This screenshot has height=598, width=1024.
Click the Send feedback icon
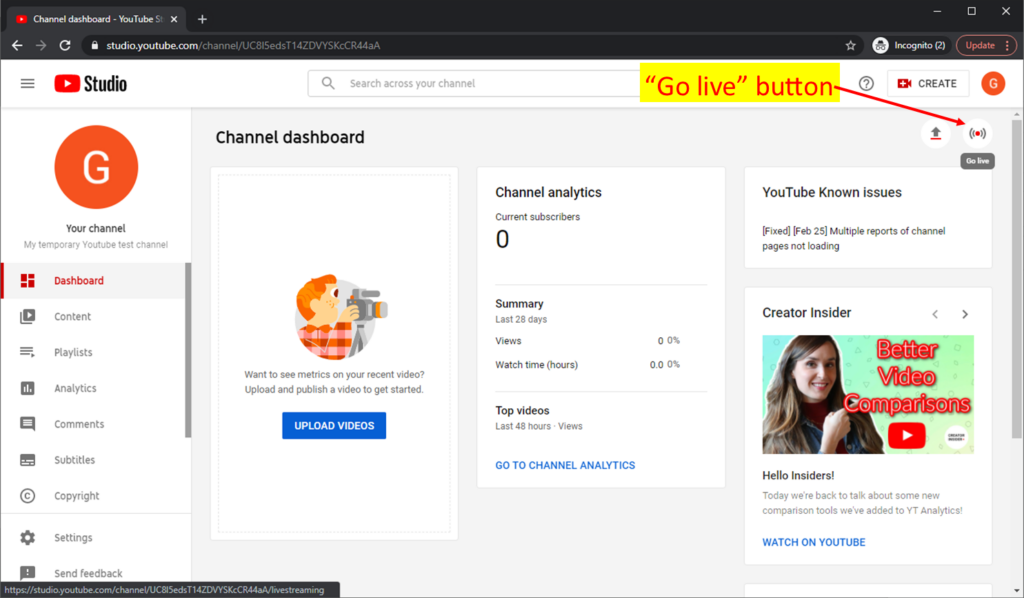coord(27,573)
